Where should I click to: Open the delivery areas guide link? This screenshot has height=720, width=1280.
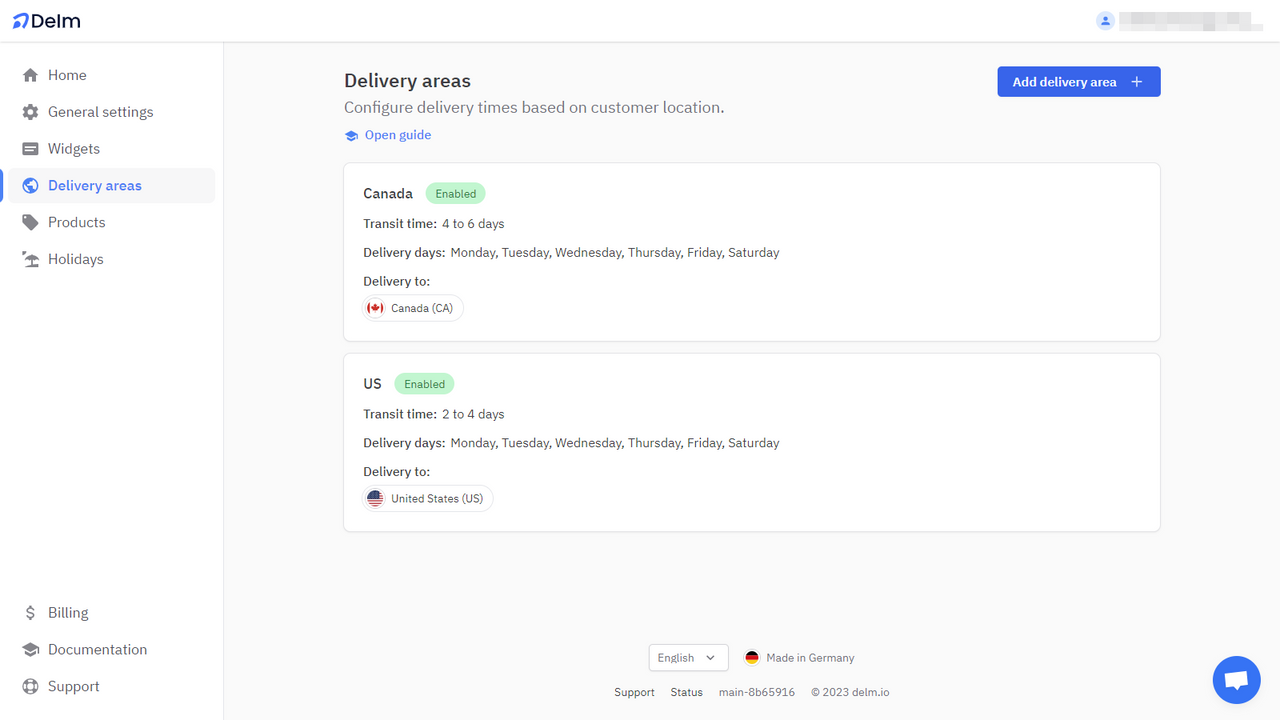[x=397, y=134]
